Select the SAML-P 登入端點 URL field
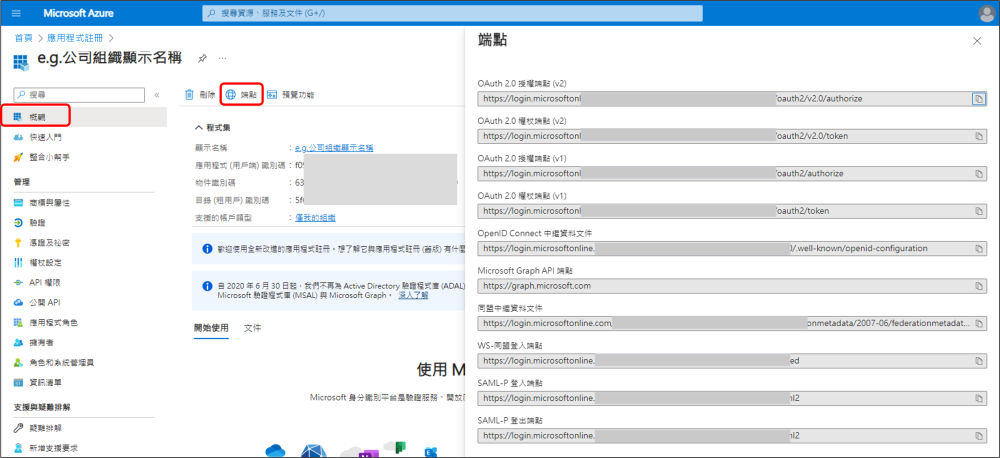This screenshot has height=458, width=1000. point(732,398)
